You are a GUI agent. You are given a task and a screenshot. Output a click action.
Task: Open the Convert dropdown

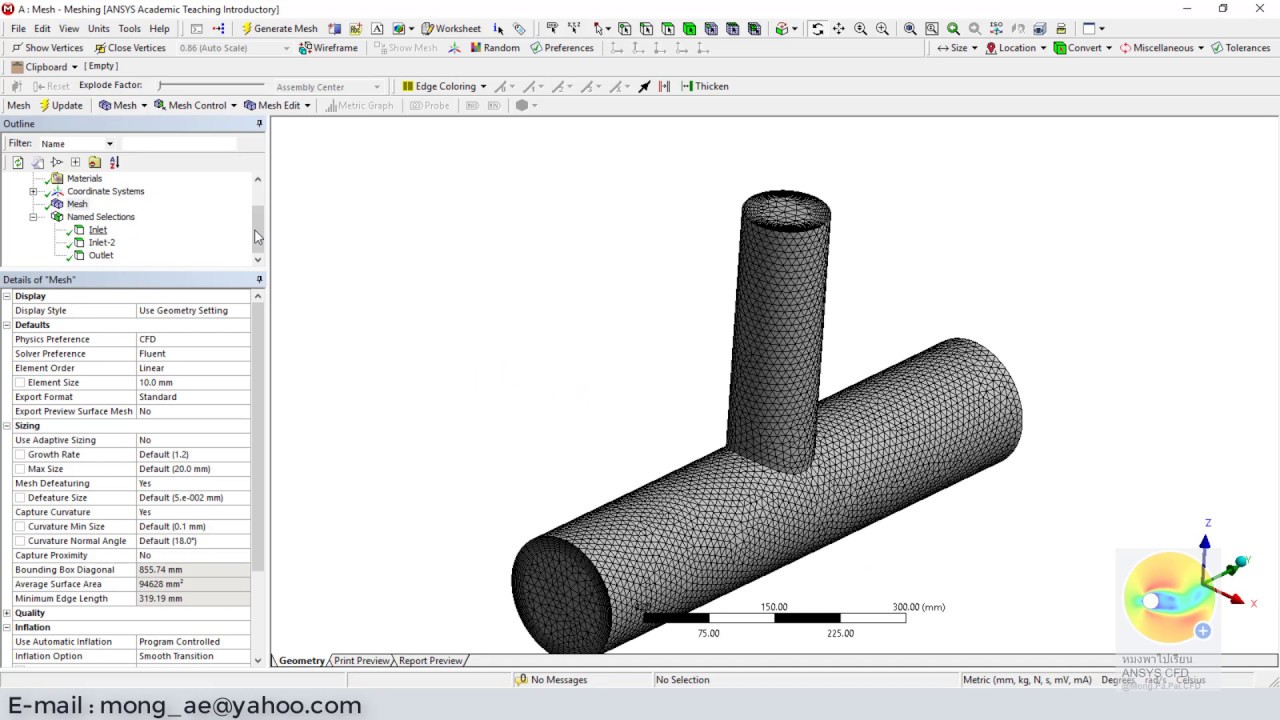point(1083,47)
